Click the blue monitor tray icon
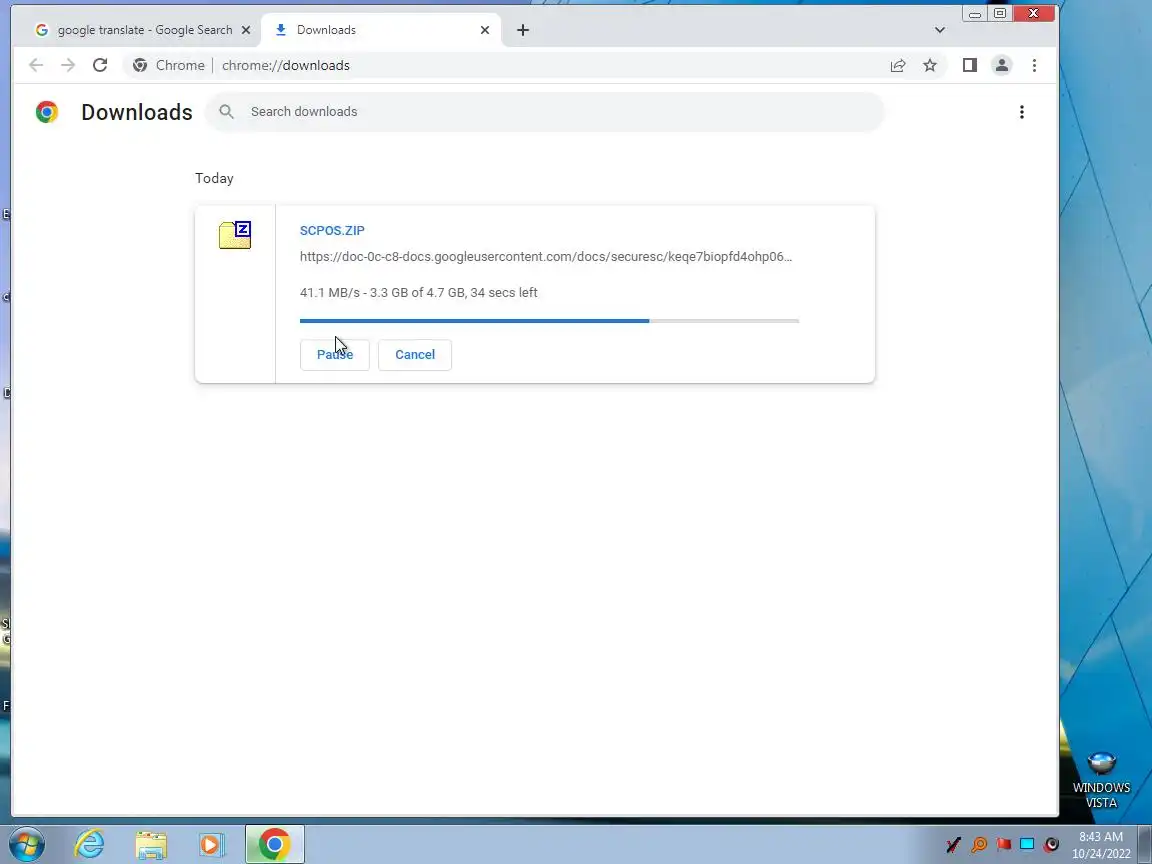 tap(1027, 844)
